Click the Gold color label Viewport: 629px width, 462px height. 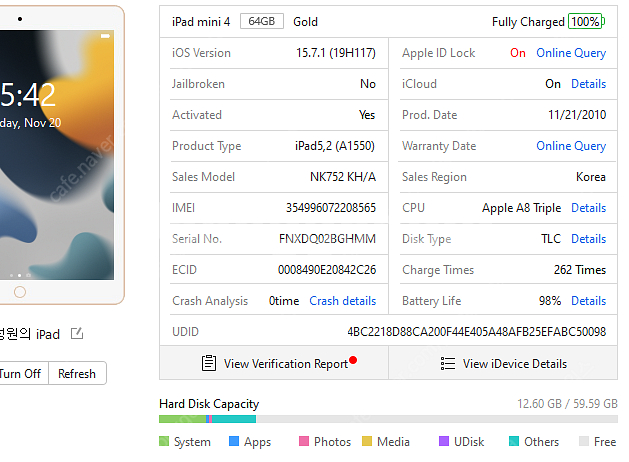[x=305, y=22]
